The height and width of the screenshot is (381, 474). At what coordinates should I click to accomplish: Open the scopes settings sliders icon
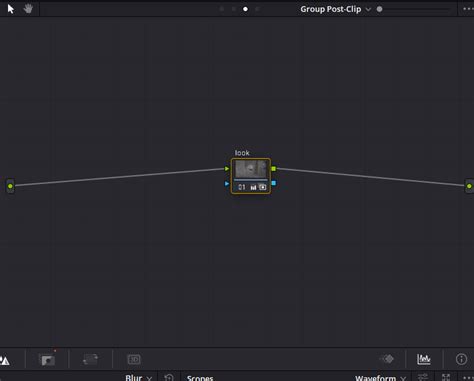pyautogui.click(x=423, y=378)
